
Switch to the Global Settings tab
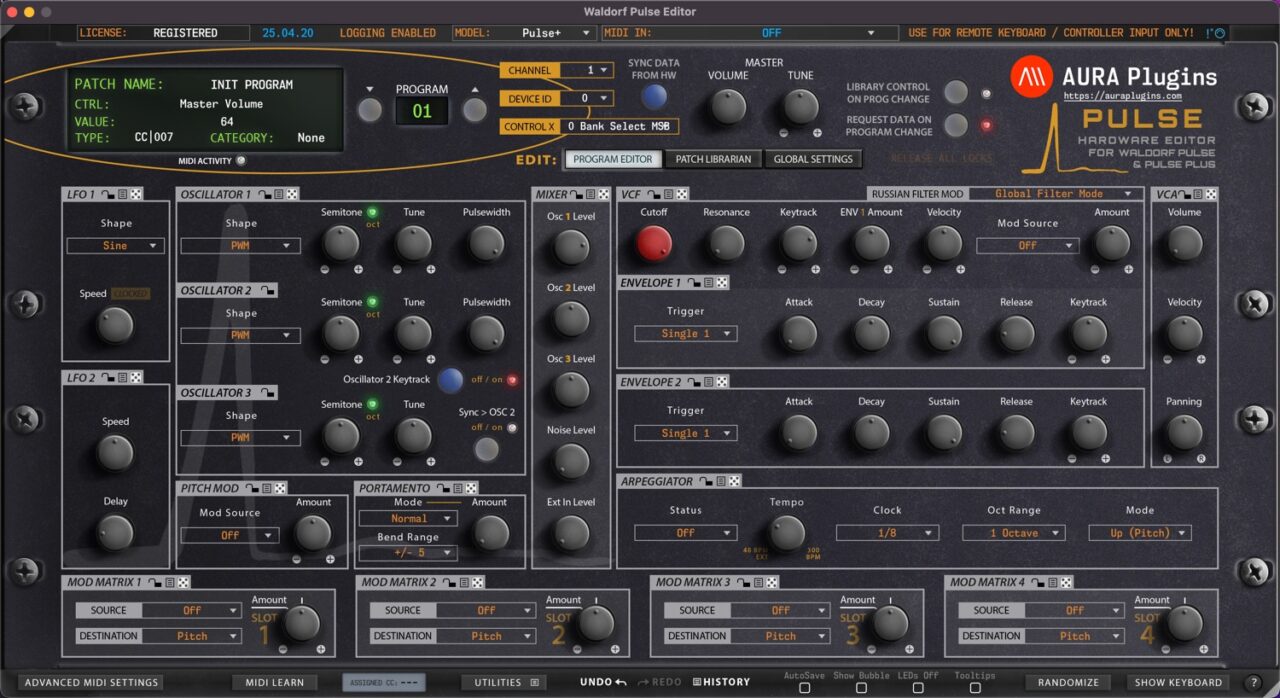(x=813, y=159)
